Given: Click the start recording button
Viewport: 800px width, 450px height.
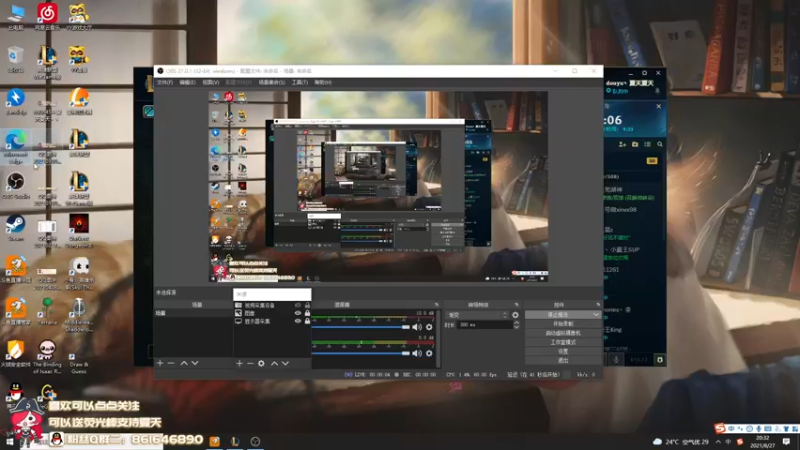Looking at the screenshot, I should pyautogui.click(x=563, y=324).
